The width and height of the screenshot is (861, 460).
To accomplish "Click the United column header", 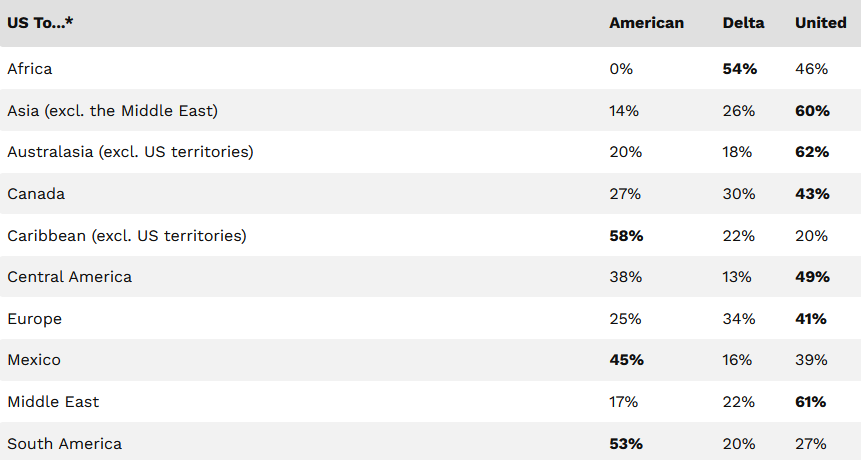I will pos(820,23).
